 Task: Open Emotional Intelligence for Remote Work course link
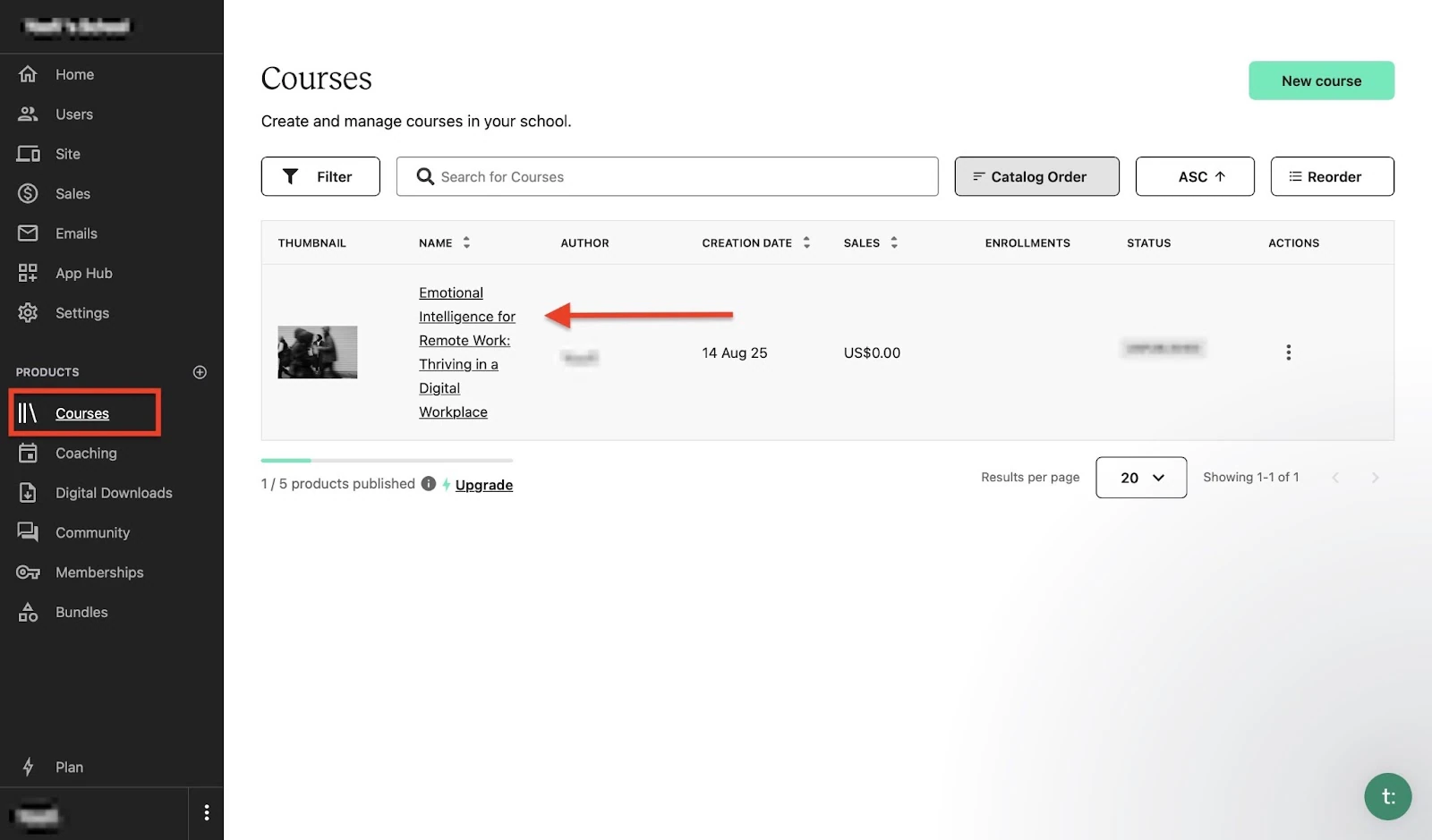point(467,352)
